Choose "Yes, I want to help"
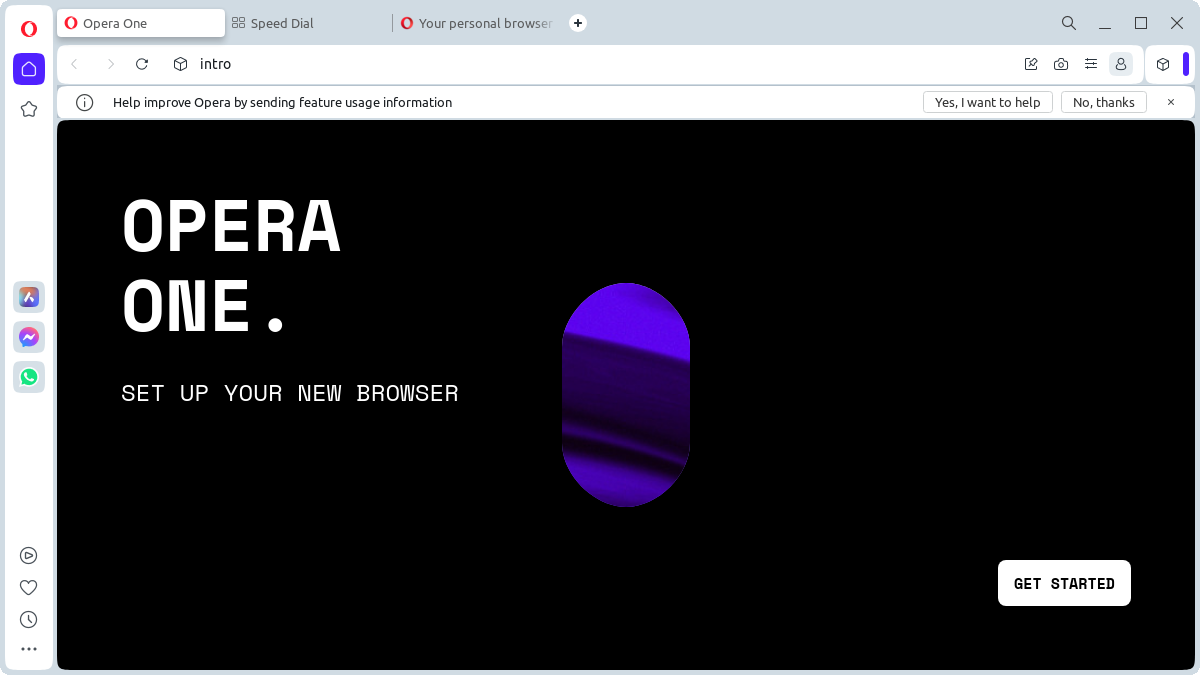 987,101
